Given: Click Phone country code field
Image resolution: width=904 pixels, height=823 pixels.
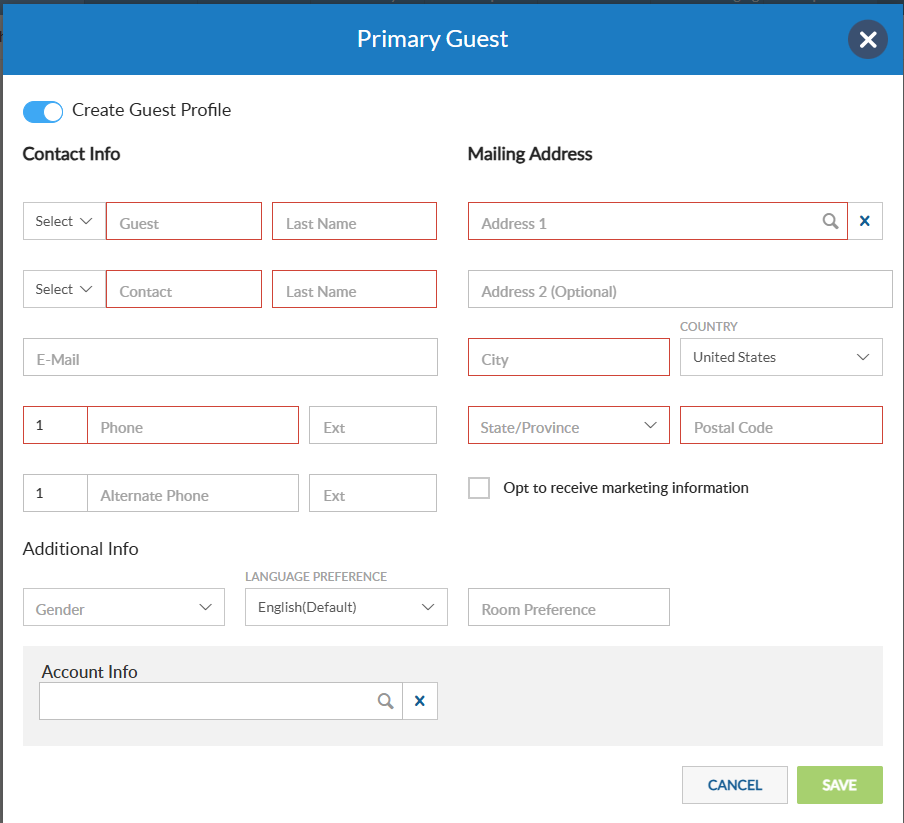Looking at the screenshot, I should pos(55,425).
